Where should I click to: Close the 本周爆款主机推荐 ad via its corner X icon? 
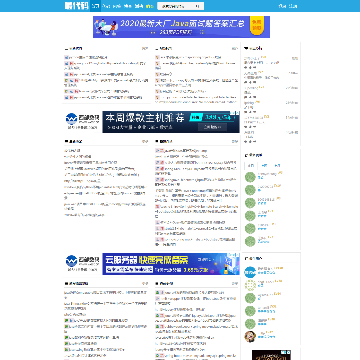237,113
